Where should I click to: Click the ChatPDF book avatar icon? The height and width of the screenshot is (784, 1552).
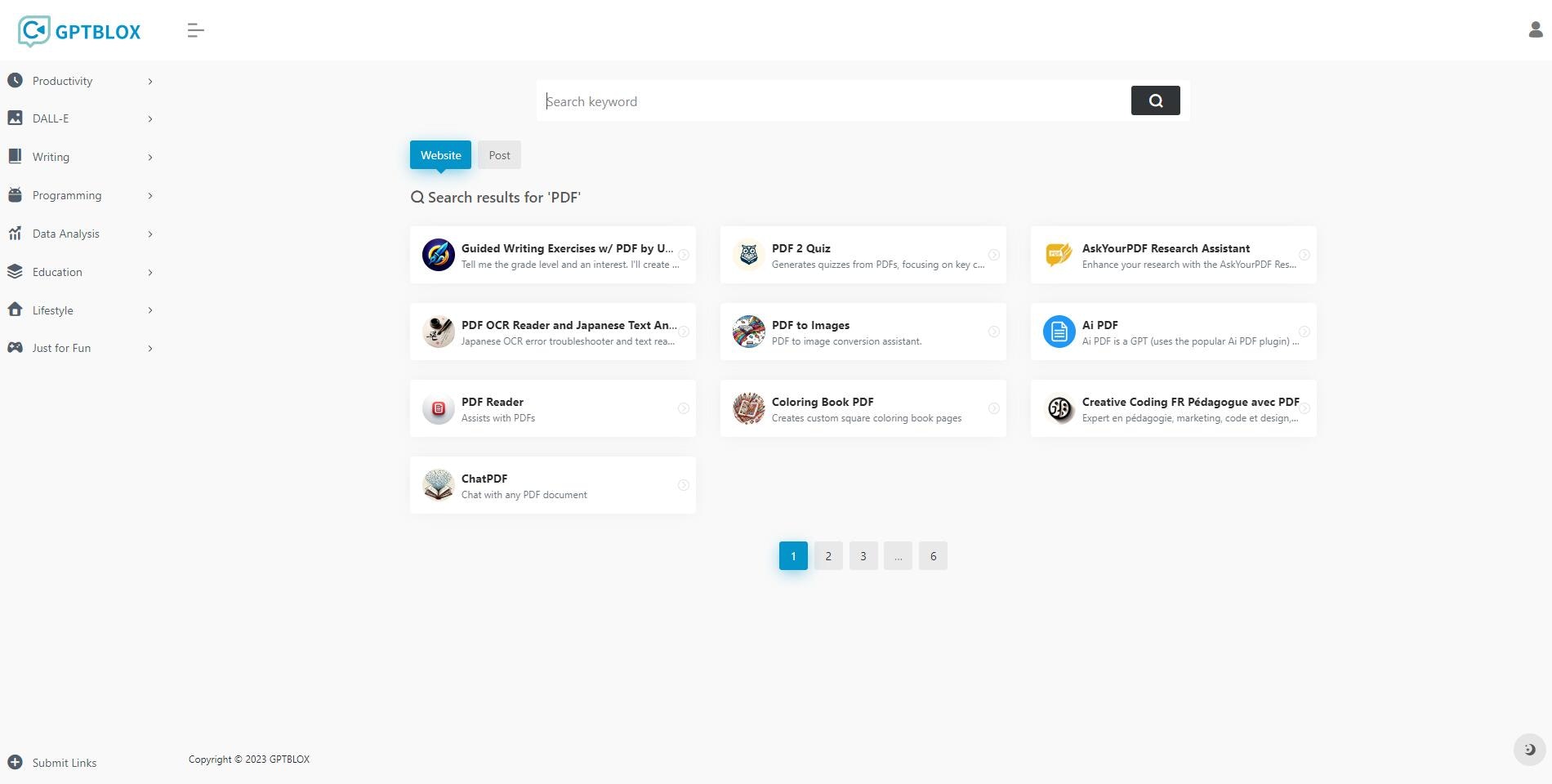(x=439, y=485)
